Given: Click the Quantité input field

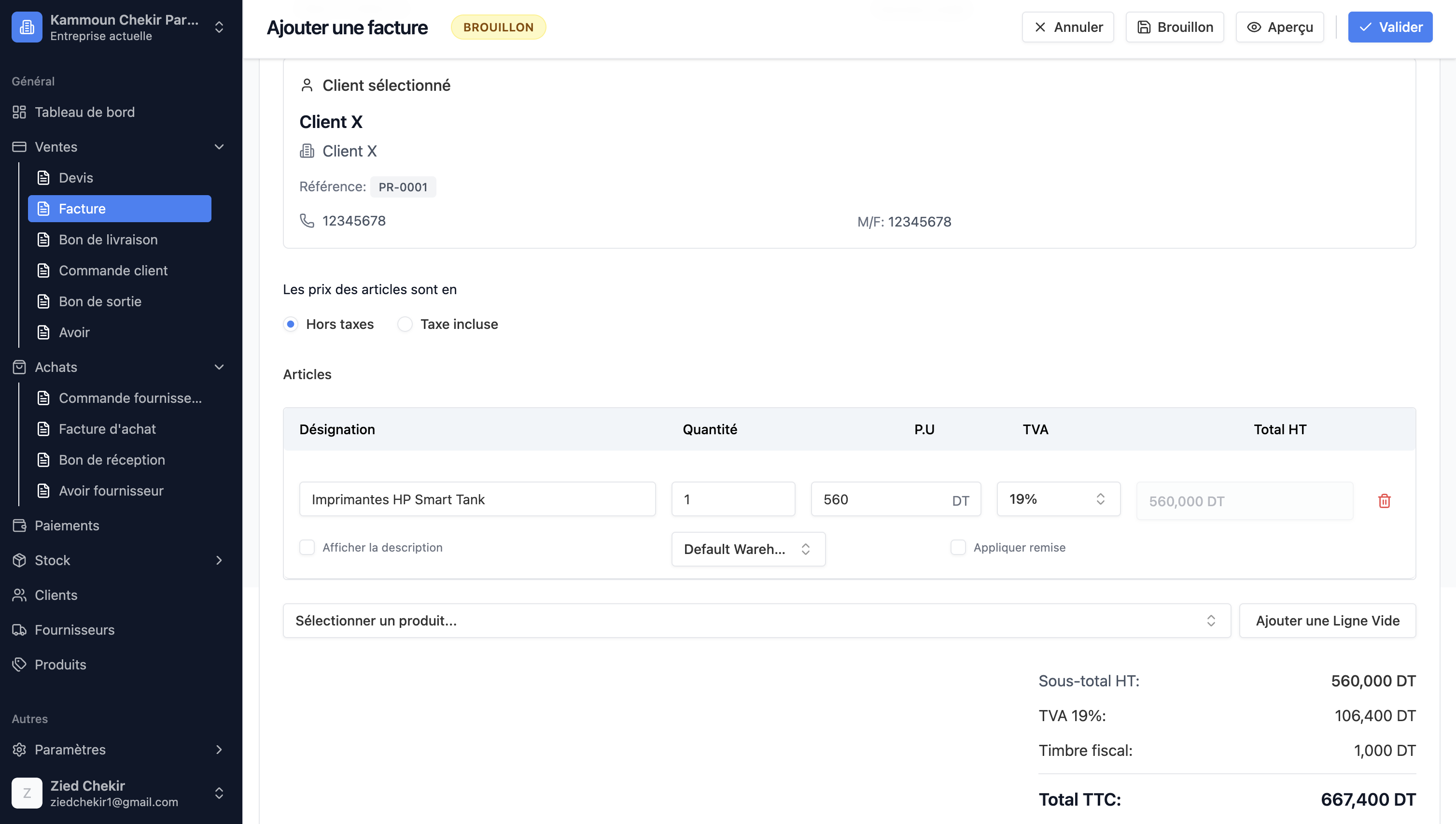Looking at the screenshot, I should [733, 498].
